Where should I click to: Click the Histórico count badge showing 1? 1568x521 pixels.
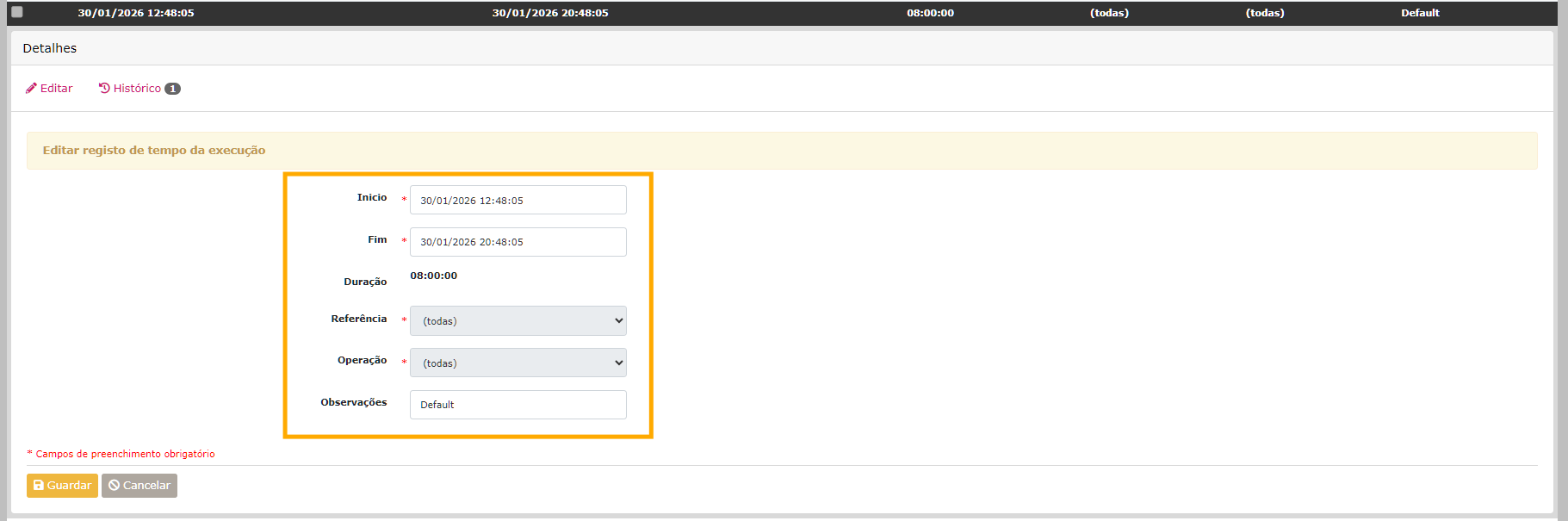(x=172, y=89)
